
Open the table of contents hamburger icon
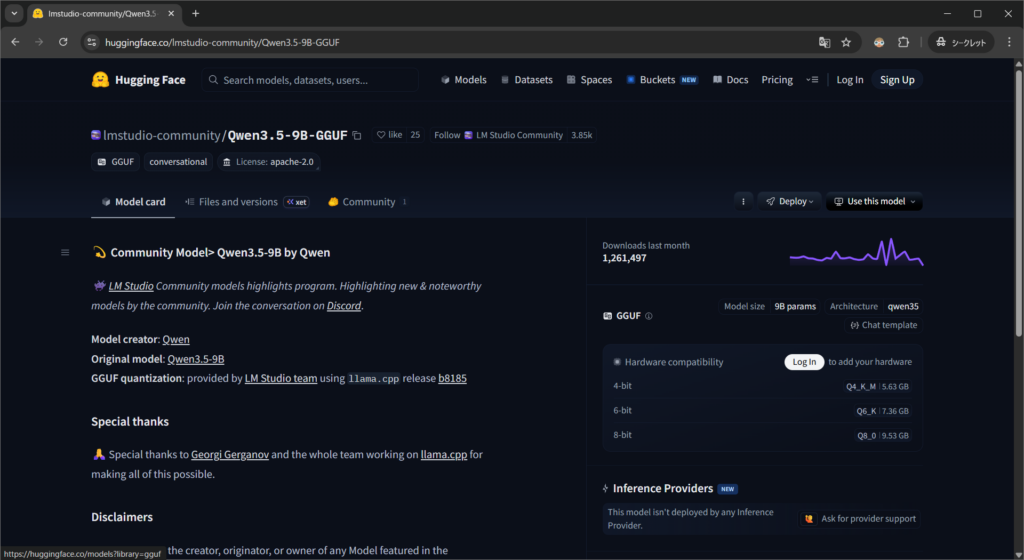pos(65,252)
